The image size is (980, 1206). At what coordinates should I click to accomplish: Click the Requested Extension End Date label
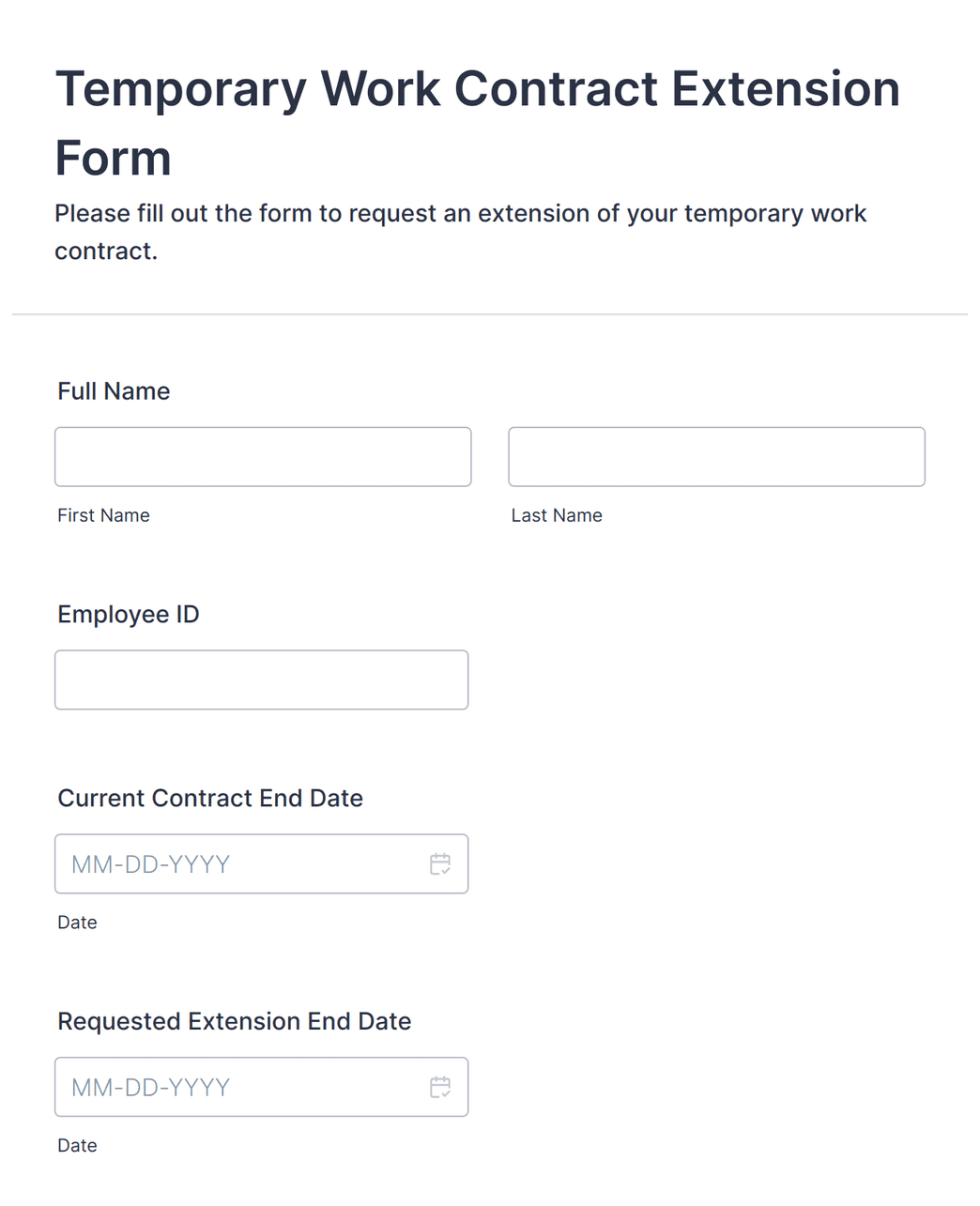(235, 1021)
